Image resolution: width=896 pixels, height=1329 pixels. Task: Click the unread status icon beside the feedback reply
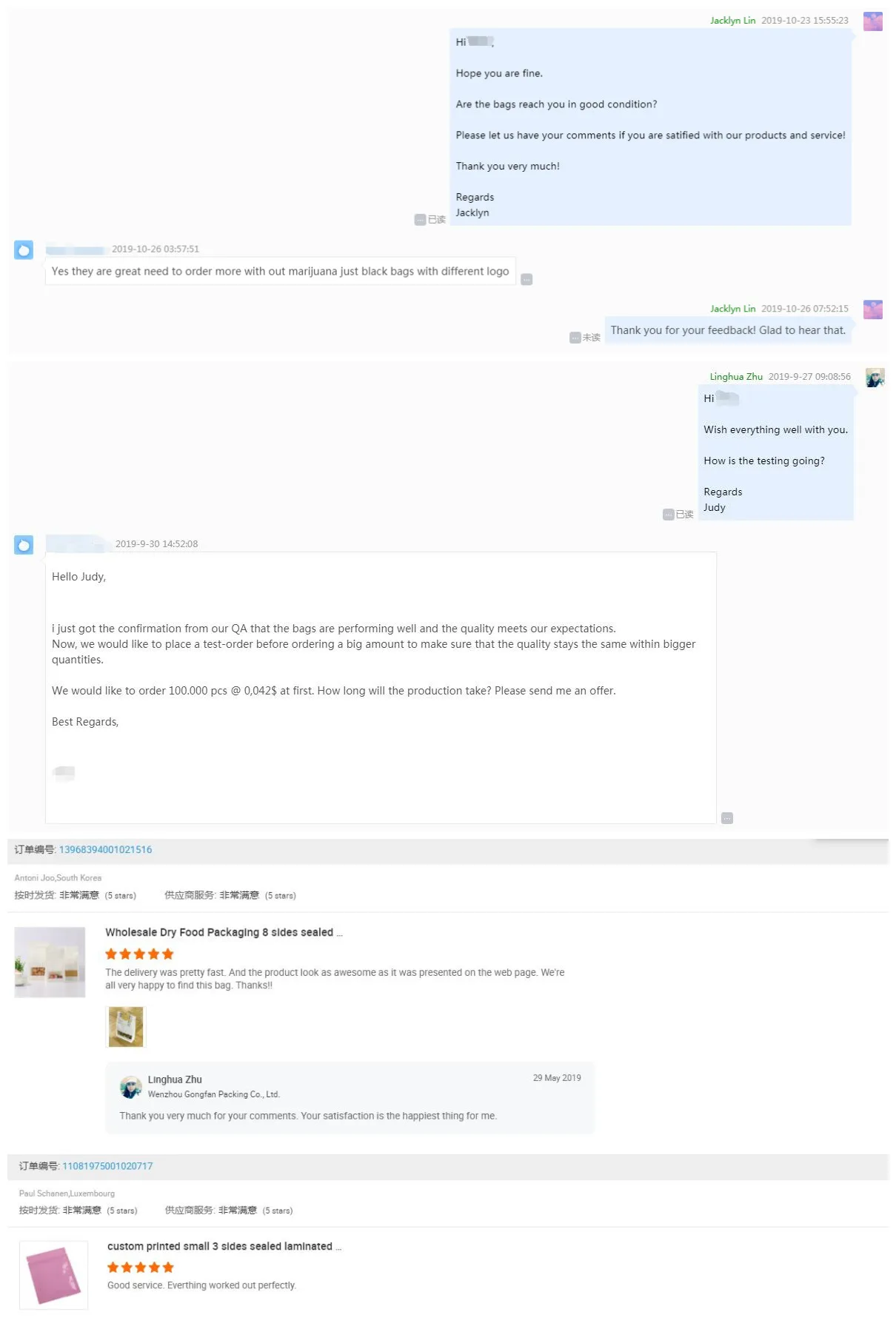[575, 338]
